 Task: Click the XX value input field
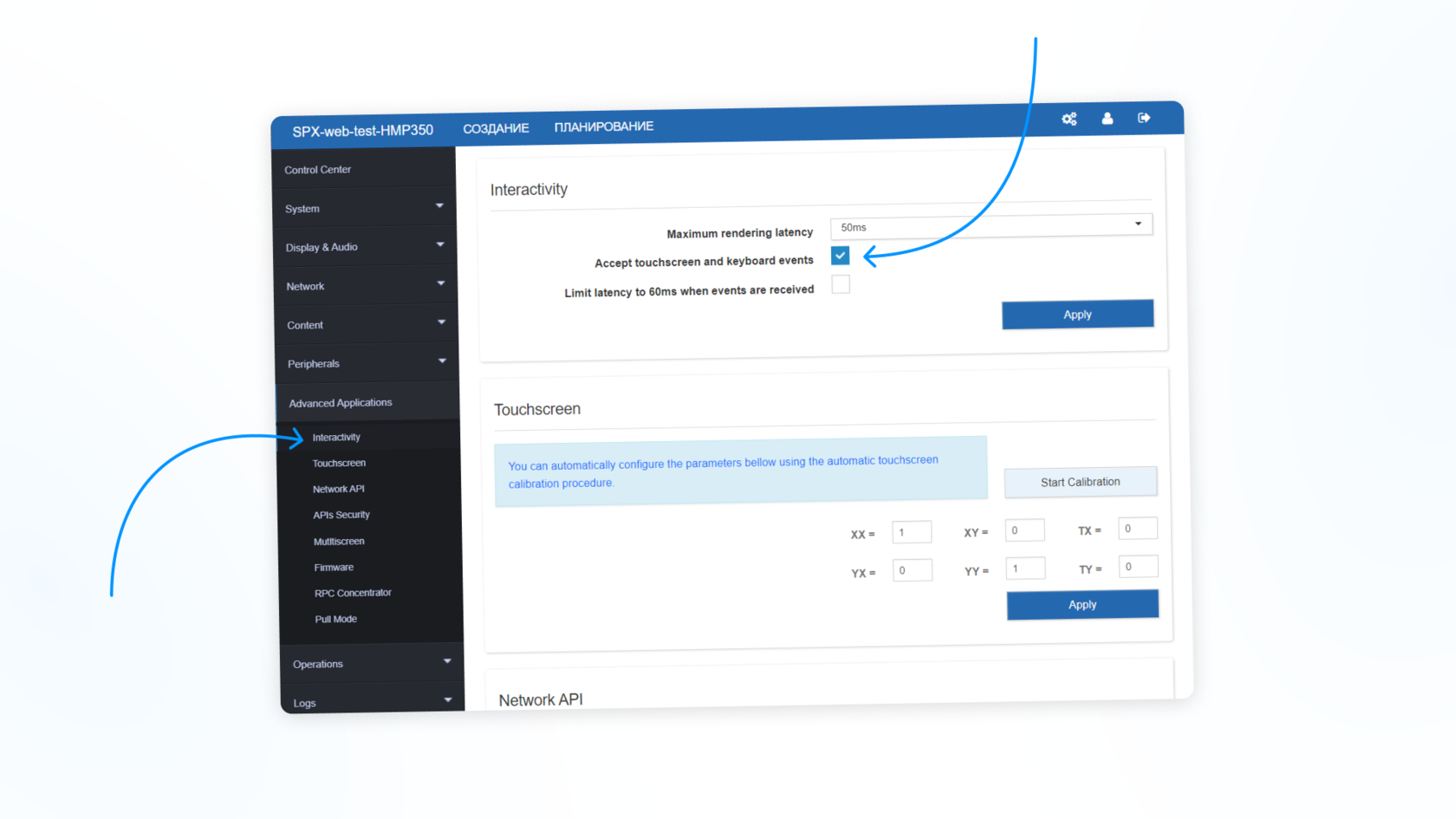point(912,532)
